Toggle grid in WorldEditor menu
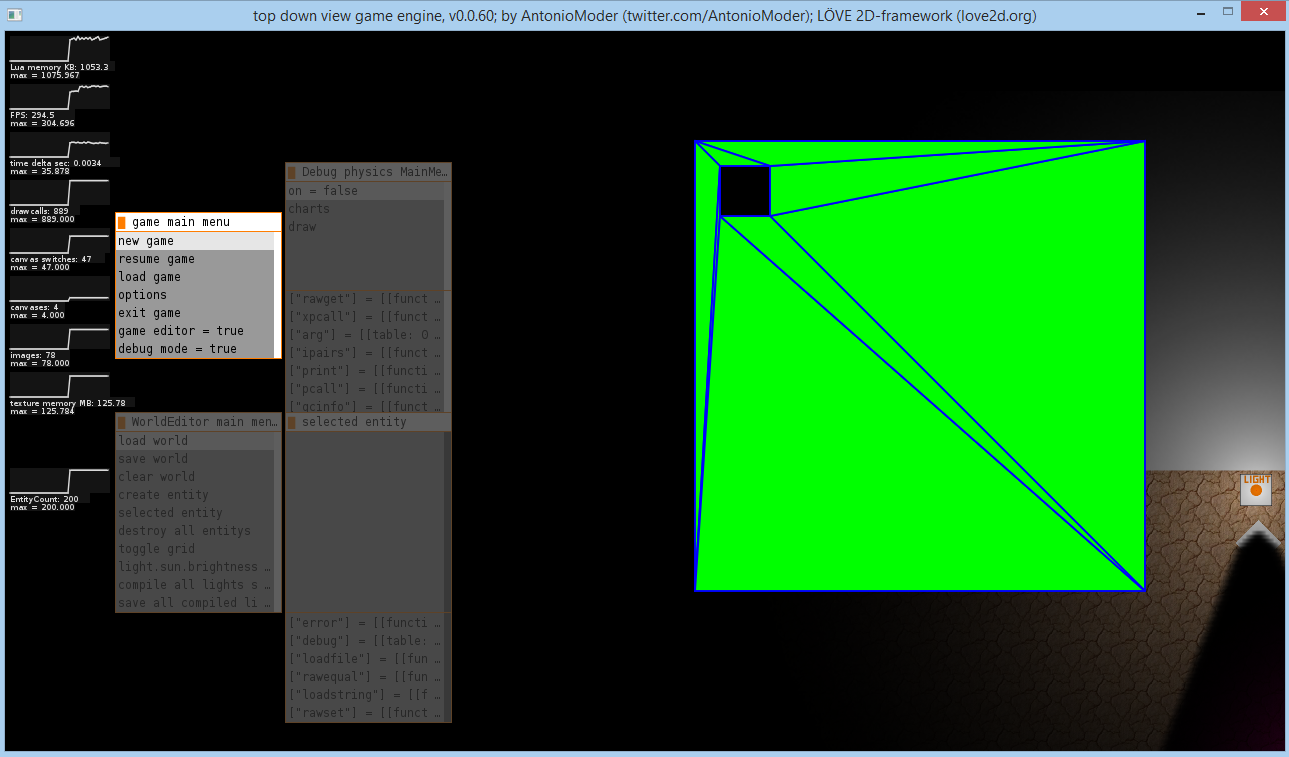 tap(195, 549)
